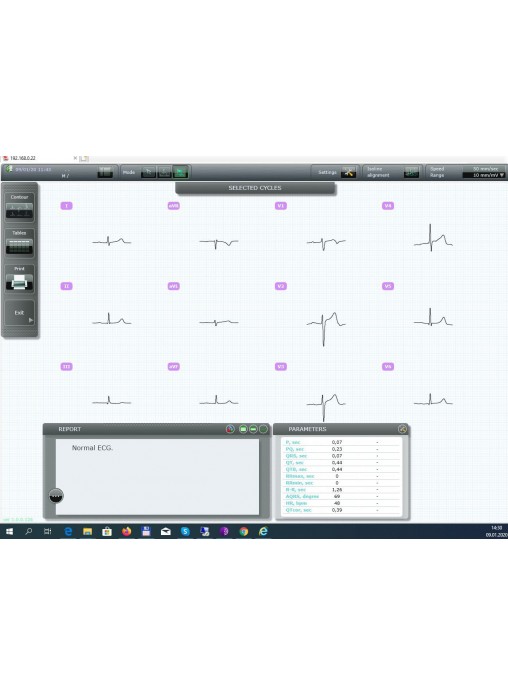This screenshot has width=508, height=696.
Task: Select the lead II label
Action: point(66,286)
